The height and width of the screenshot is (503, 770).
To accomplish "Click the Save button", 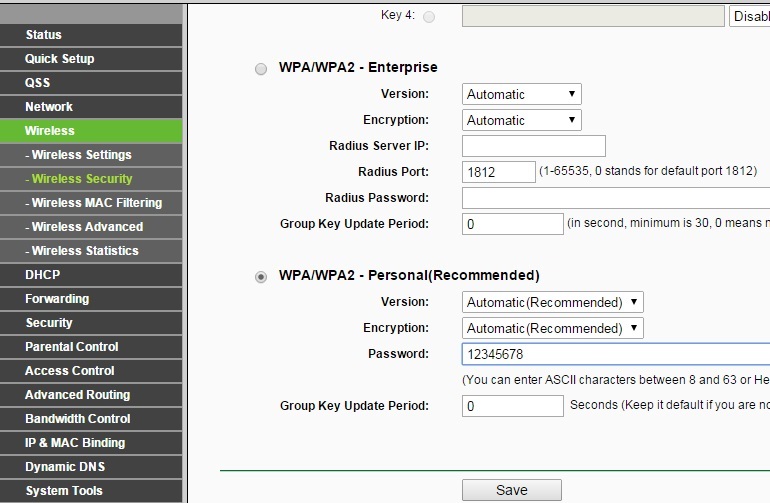I will click(511, 490).
